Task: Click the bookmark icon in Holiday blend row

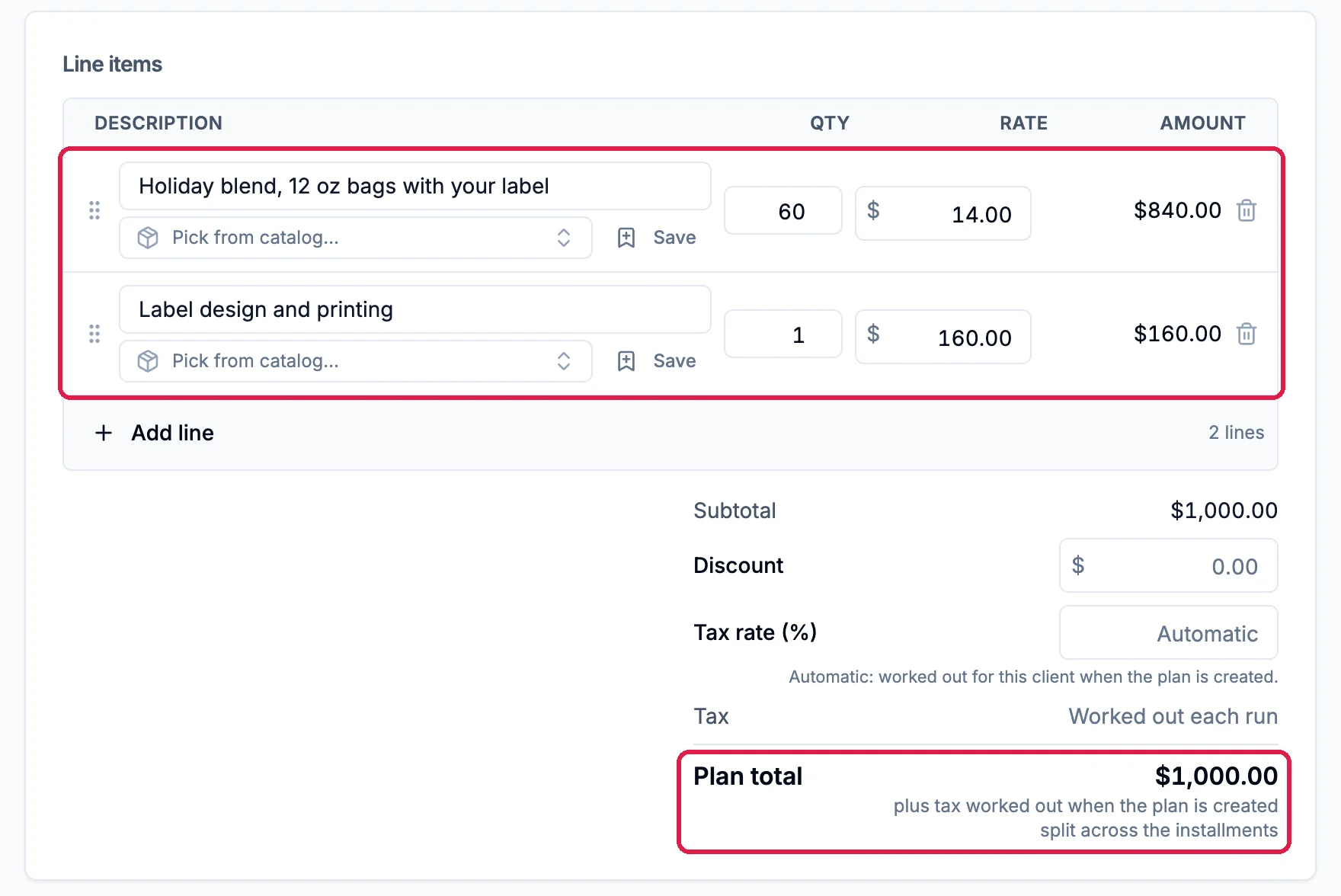Action: tap(626, 238)
